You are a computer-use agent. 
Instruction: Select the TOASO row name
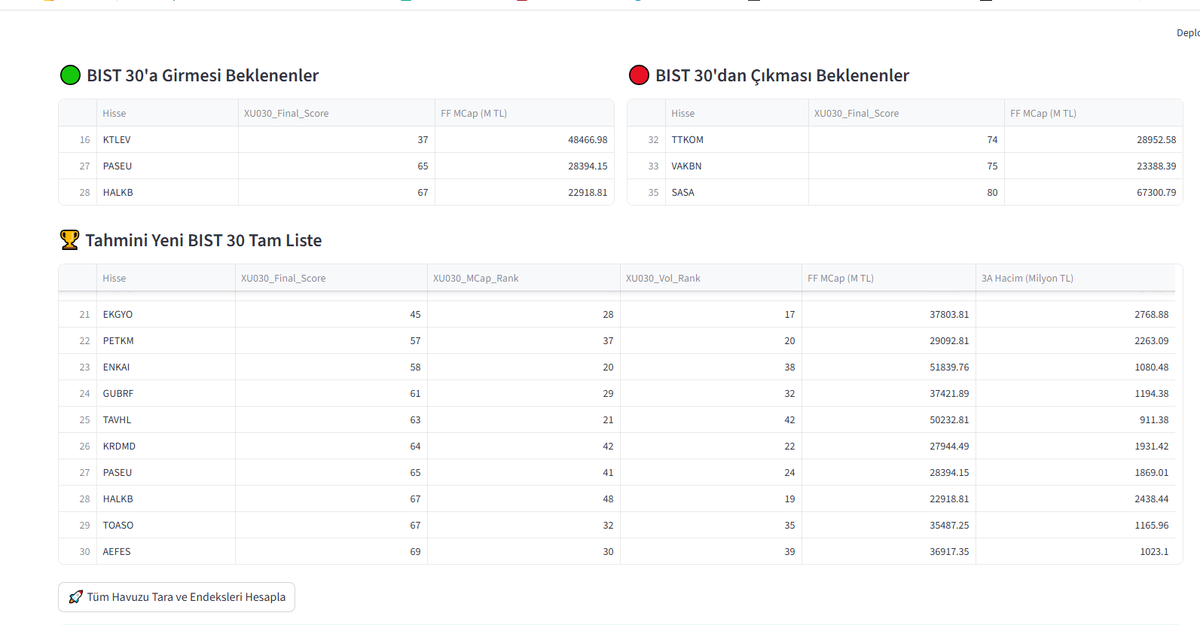click(166, 525)
